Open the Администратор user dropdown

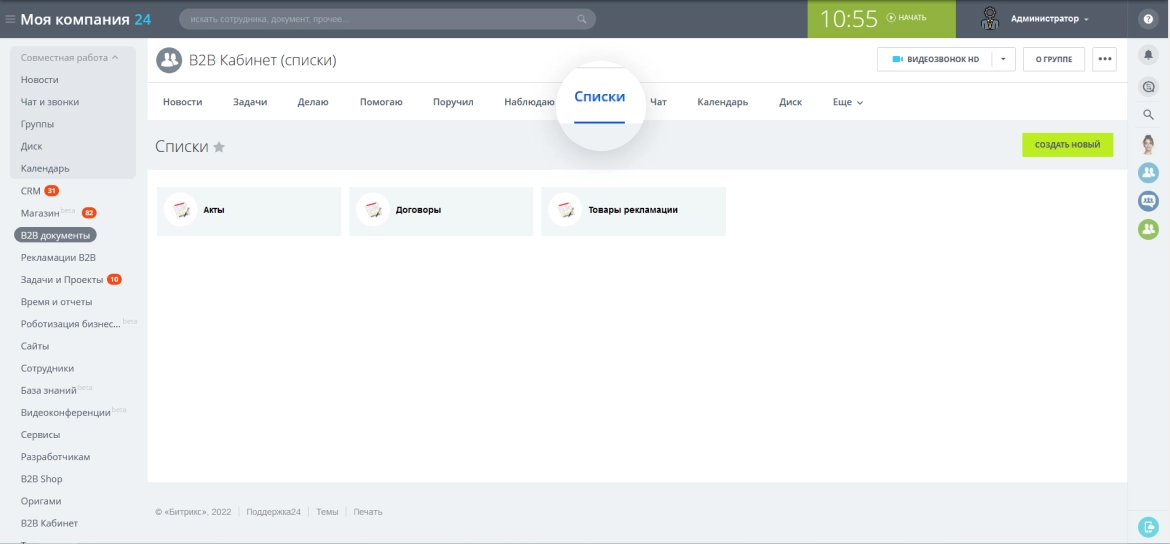coord(1049,19)
